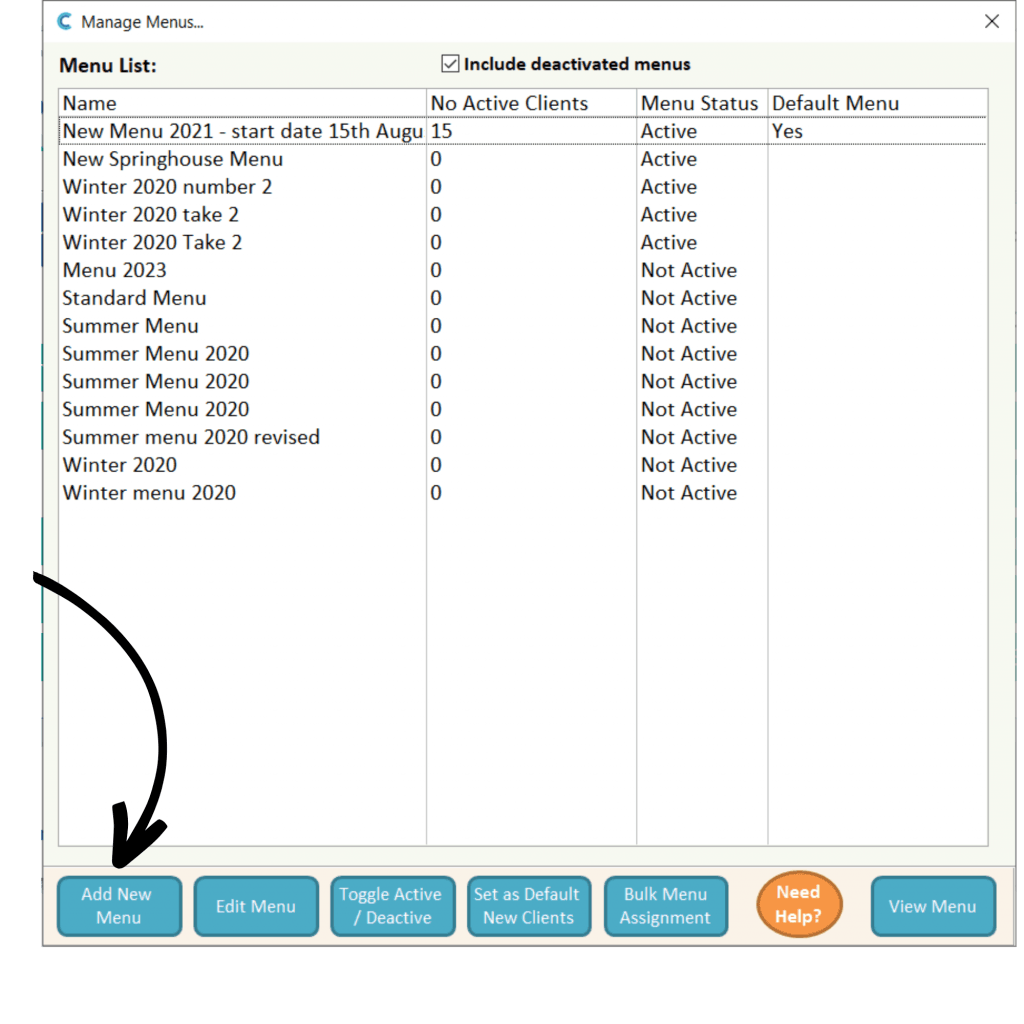The width and height of the screenshot is (1024, 1024).
Task: Sort by No Active Clients column header
Action: 532,103
